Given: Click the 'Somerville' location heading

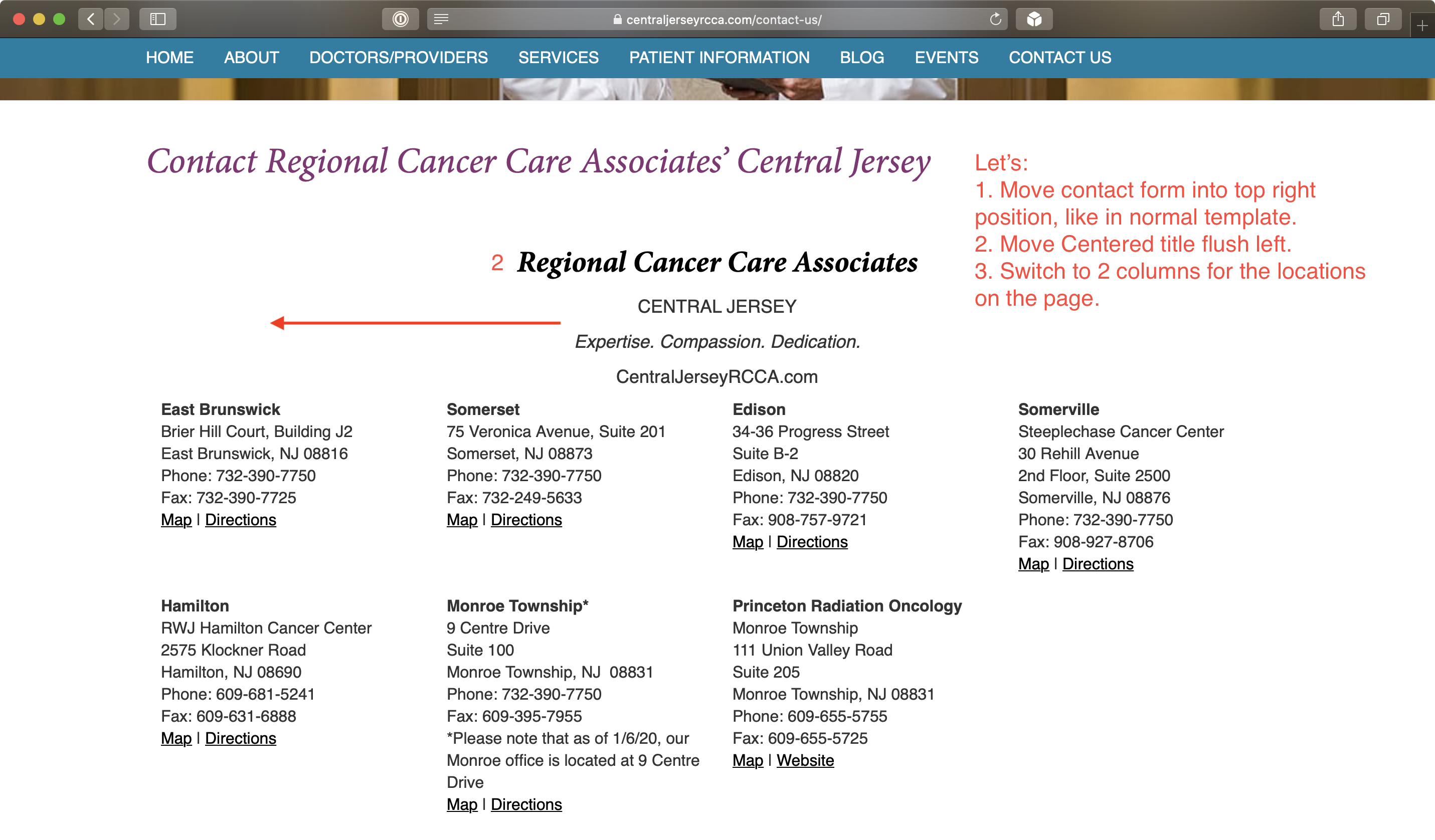Looking at the screenshot, I should tap(1058, 409).
